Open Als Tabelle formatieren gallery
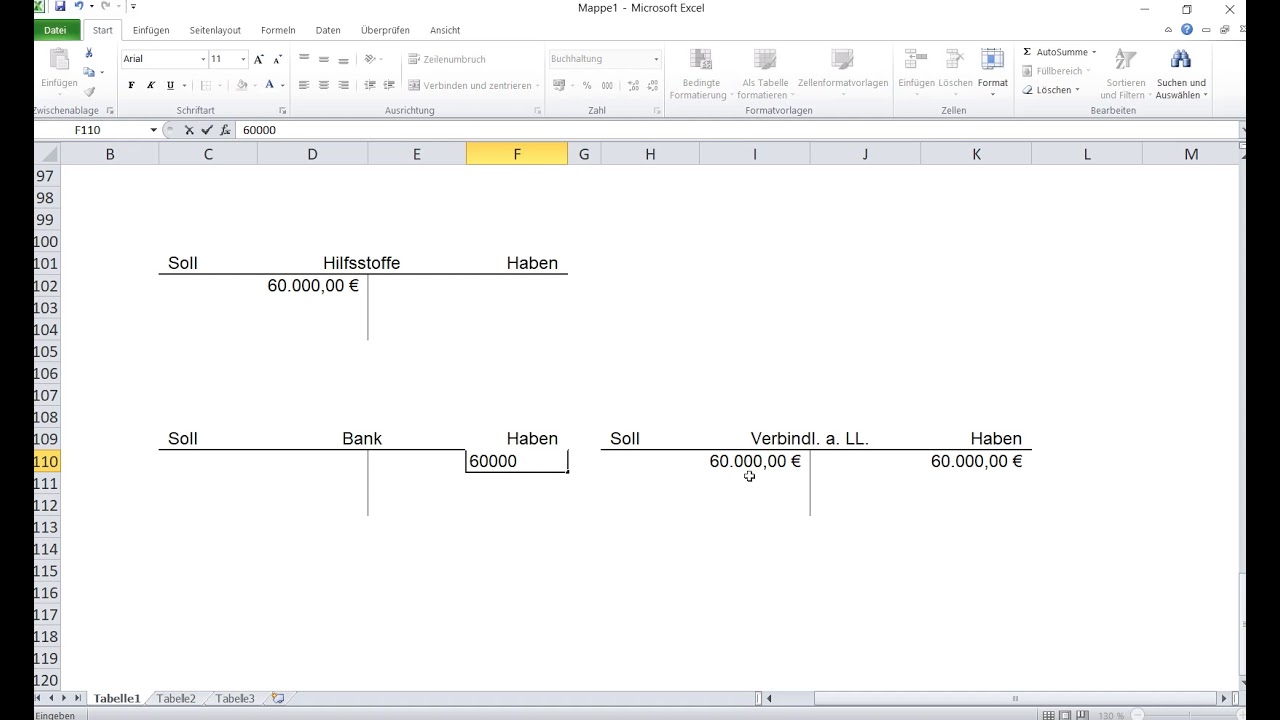 click(765, 74)
